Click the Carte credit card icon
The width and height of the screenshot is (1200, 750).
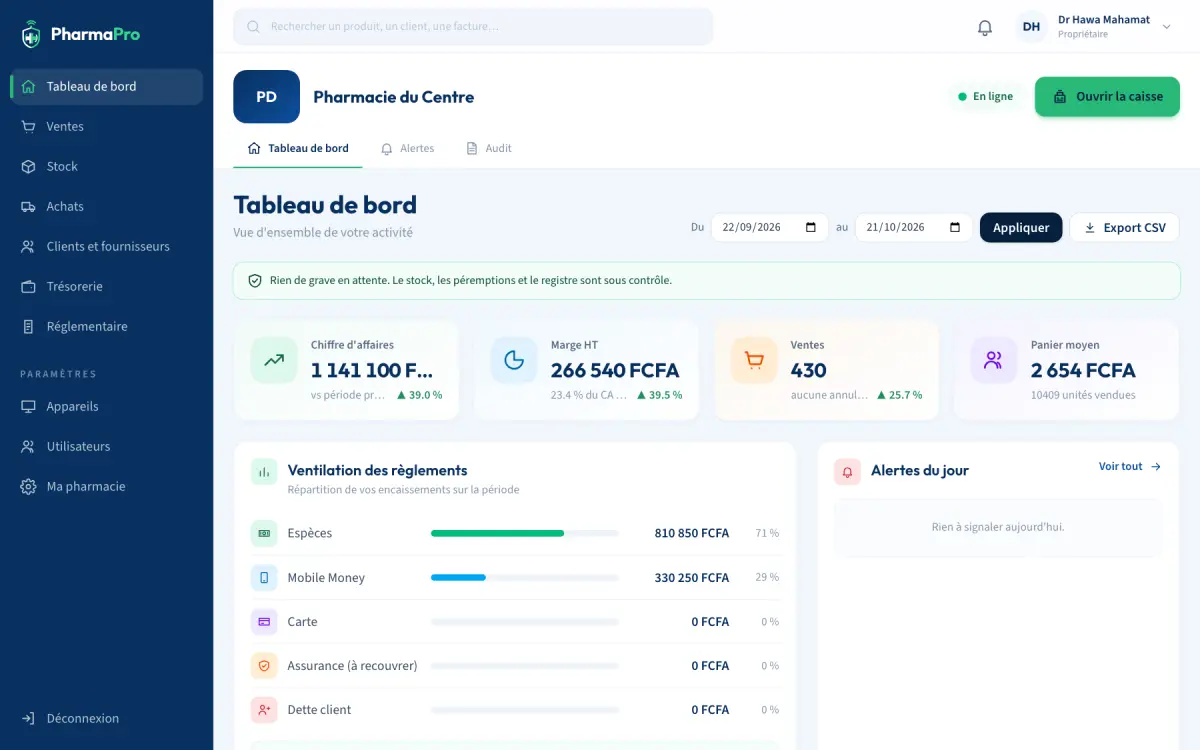pyautogui.click(x=264, y=621)
